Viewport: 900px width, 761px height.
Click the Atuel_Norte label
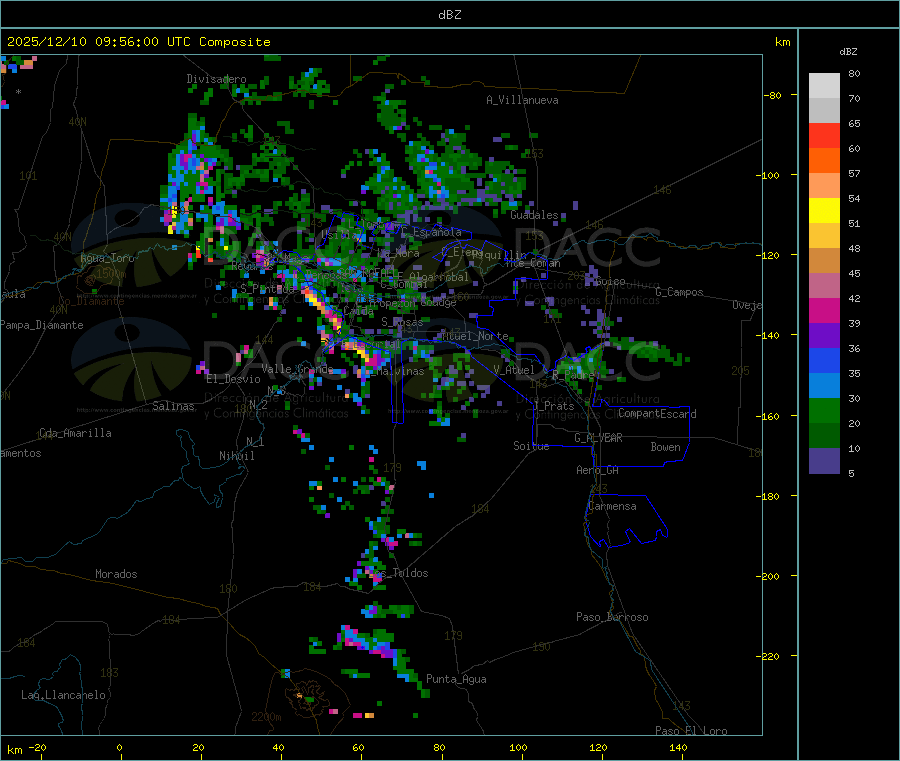pos(475,336)
